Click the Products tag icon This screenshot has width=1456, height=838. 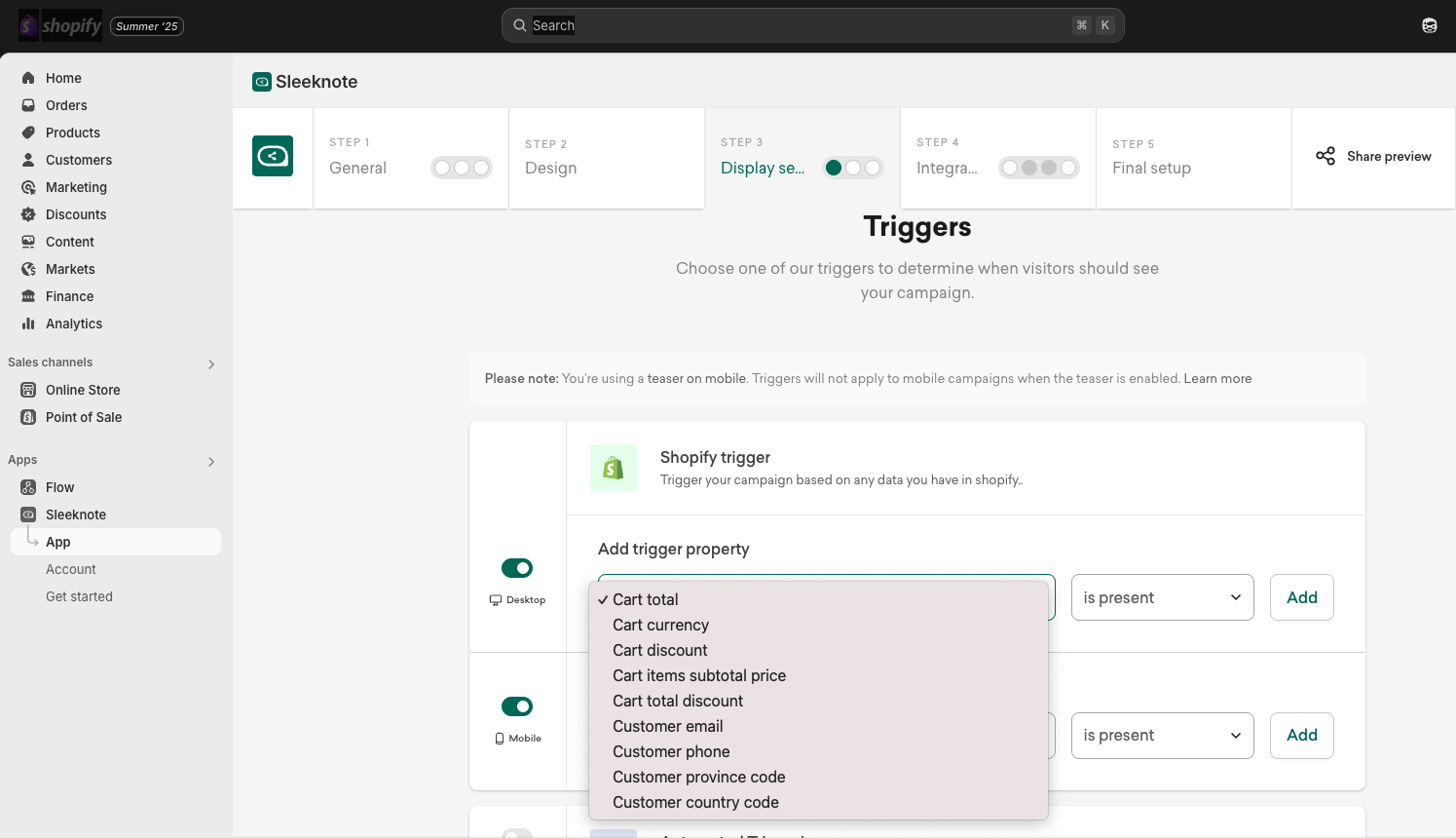(x=28, y=133)
